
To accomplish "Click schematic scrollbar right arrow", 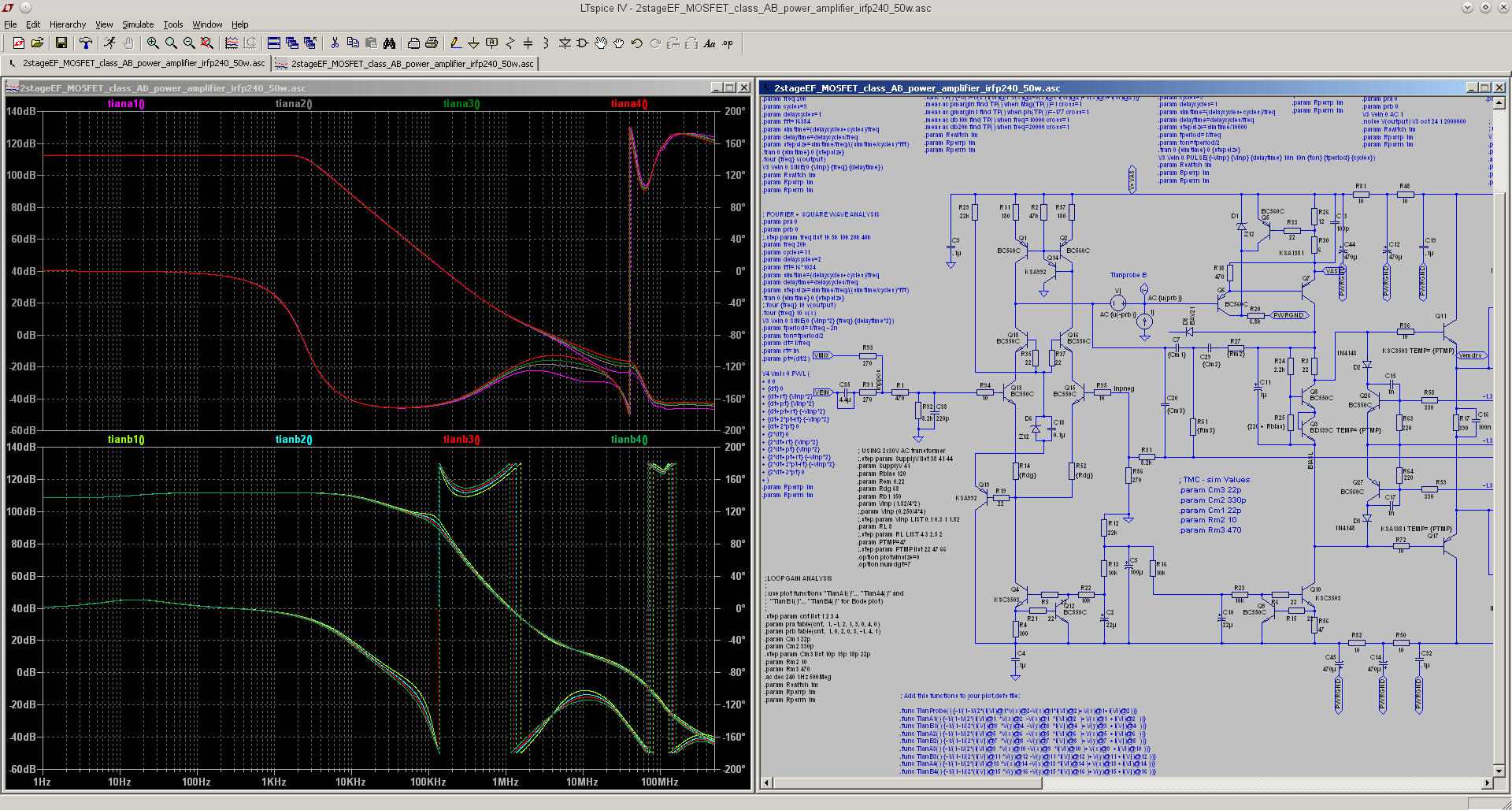I will click(1487, 783).
